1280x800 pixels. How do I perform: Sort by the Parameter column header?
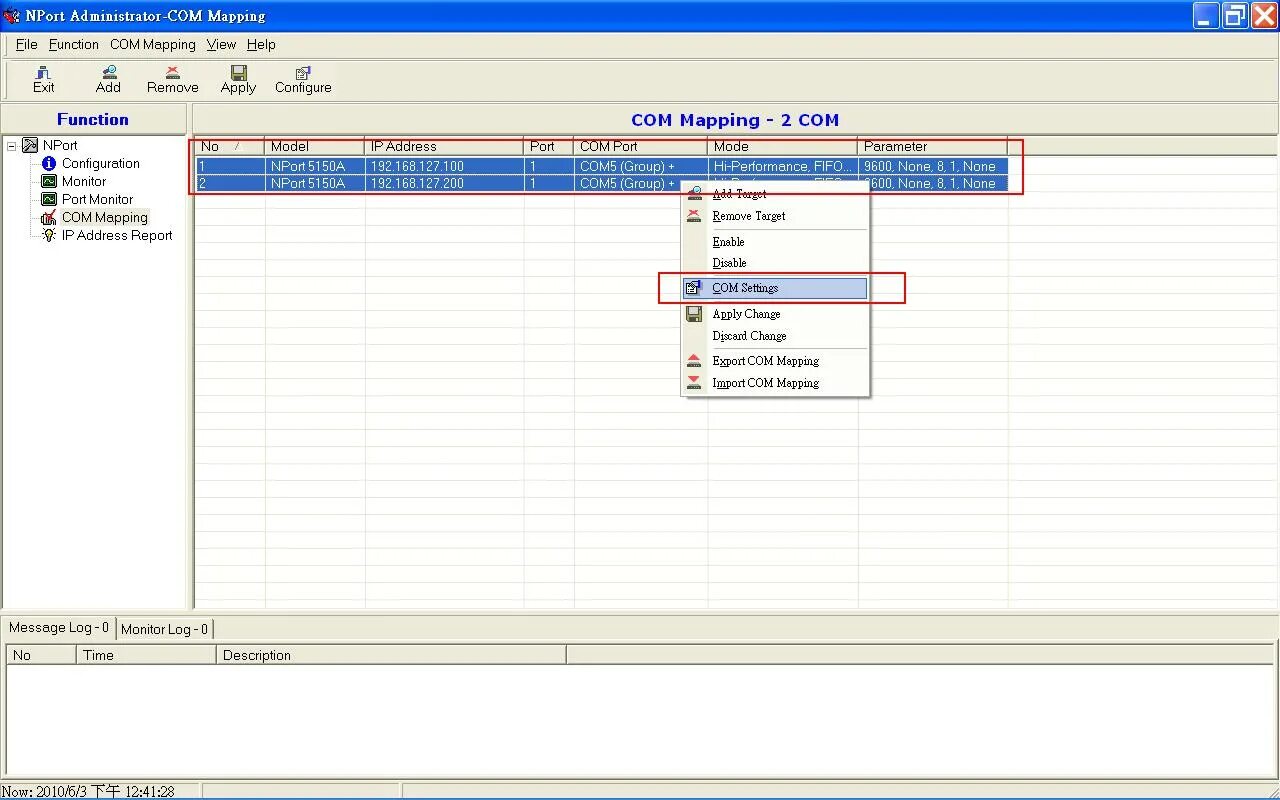tap(932, 146)
